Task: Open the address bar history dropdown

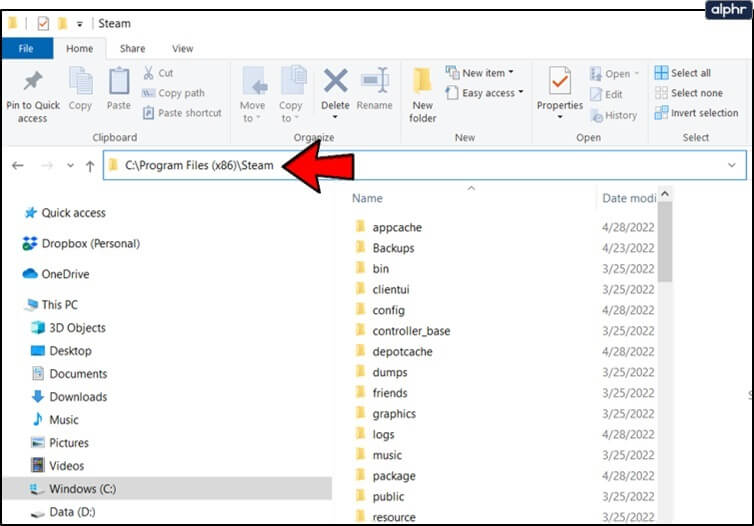Action: (731, 165)
